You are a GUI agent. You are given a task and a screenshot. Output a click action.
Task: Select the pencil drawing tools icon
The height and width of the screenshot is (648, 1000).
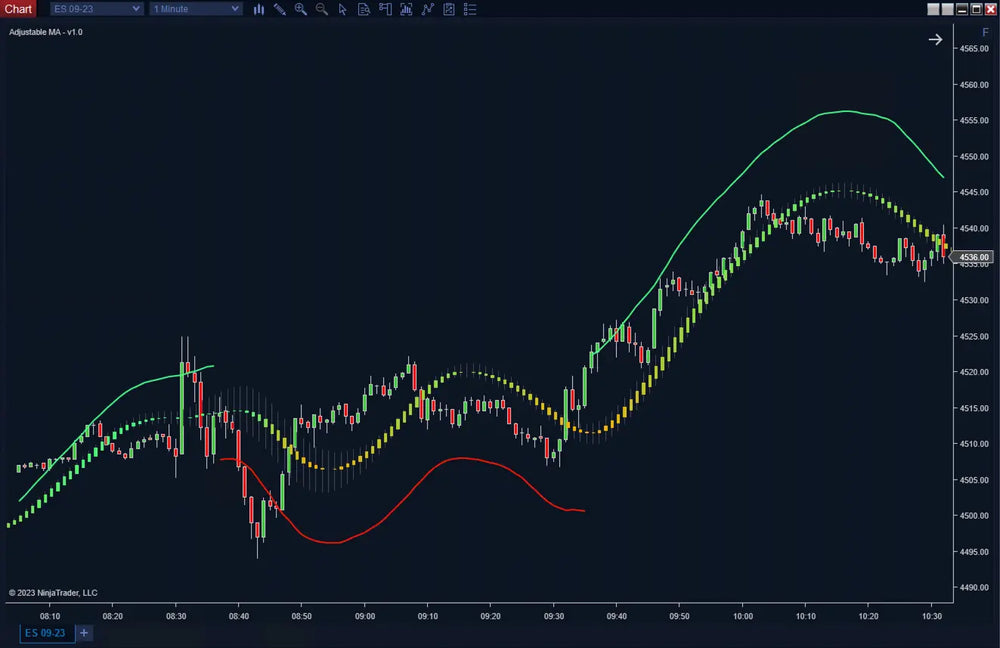[x=279, y=9]
